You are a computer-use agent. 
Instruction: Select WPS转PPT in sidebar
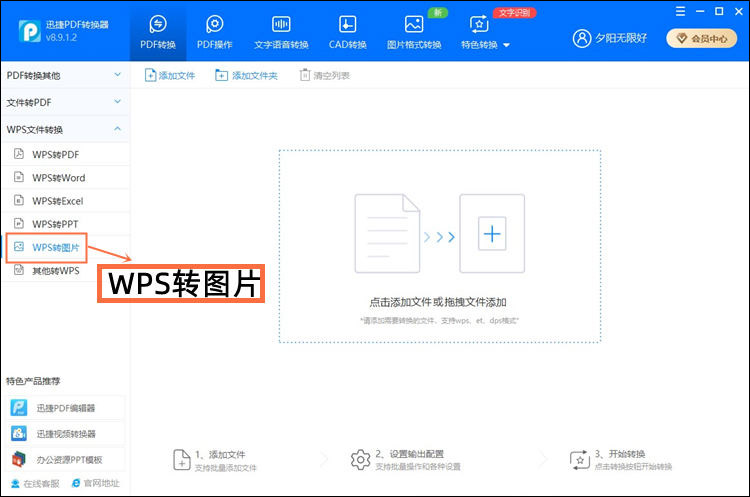pyautogui.click(x=65, y=224)
